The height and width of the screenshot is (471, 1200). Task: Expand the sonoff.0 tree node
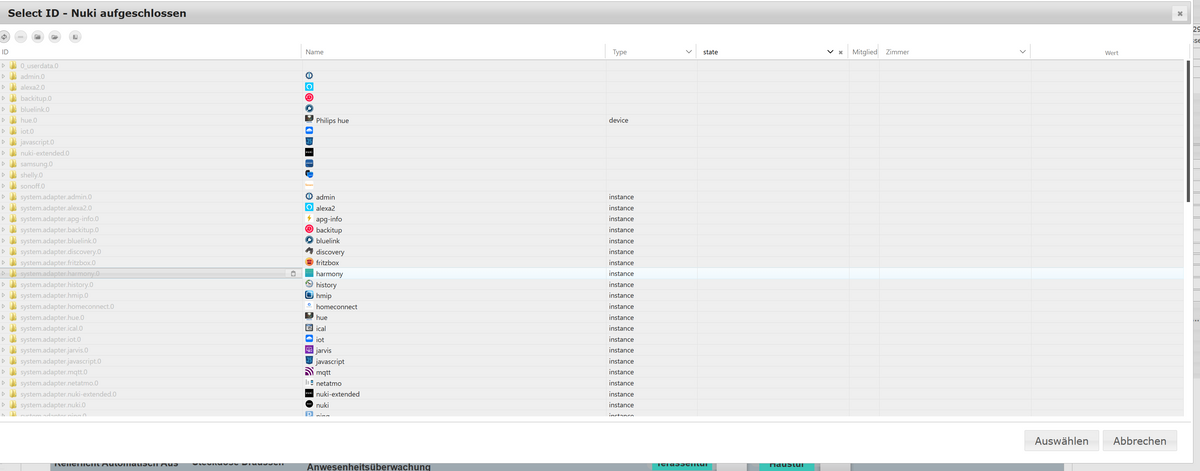4,186
